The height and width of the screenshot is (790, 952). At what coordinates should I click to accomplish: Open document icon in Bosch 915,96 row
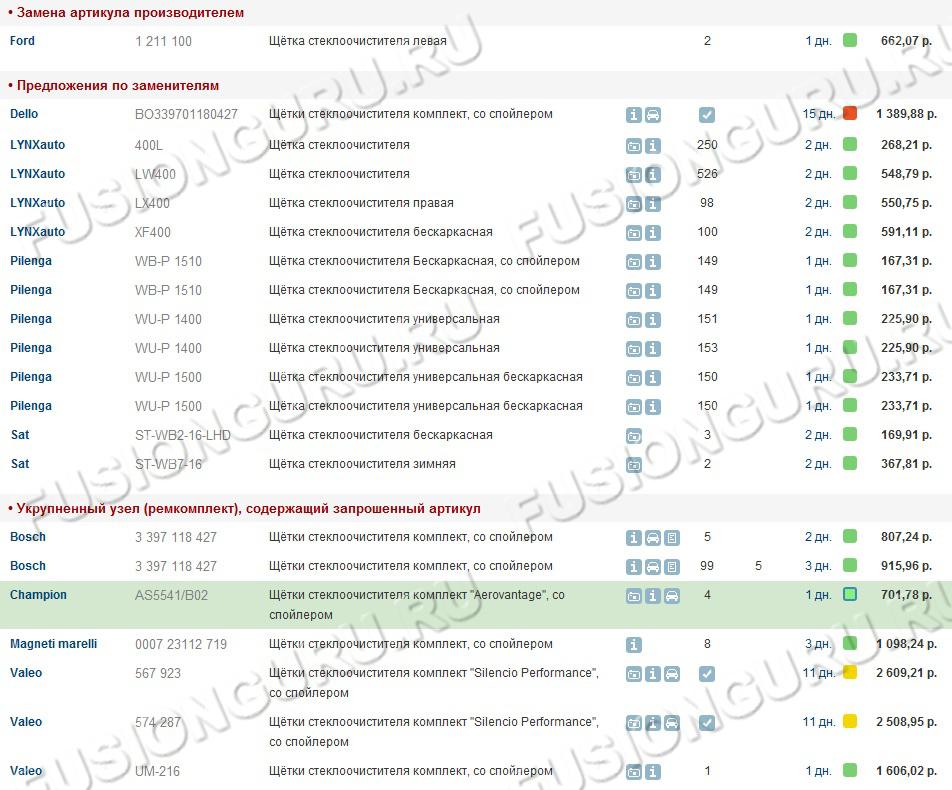click(x=672, y=567)
